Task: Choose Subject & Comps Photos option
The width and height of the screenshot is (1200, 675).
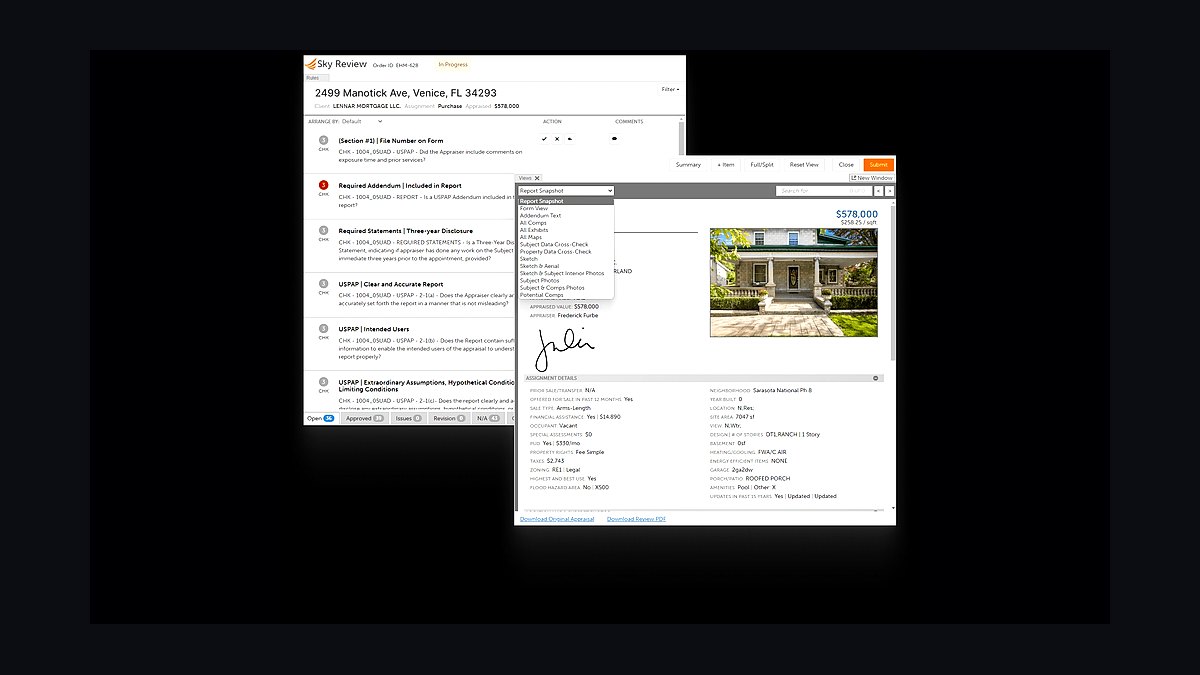Action: pos(566,288)
